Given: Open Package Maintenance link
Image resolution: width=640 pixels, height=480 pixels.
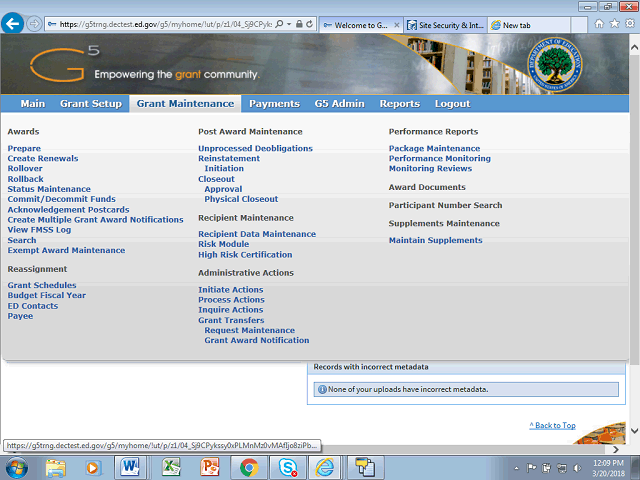Looking at the screenshot, I should click(434, 149).
